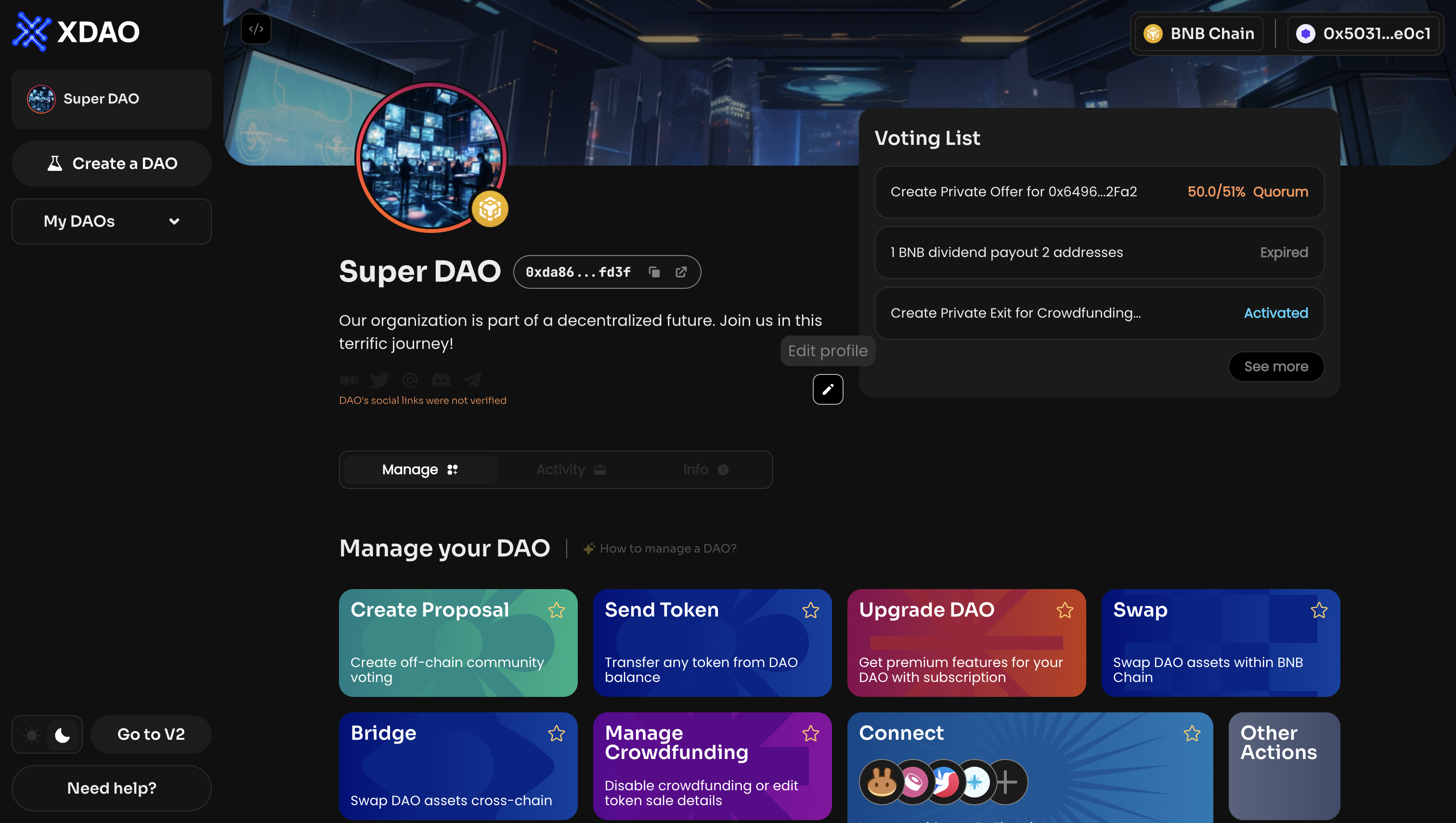Click the embed code icon button

tap(256, 29)
